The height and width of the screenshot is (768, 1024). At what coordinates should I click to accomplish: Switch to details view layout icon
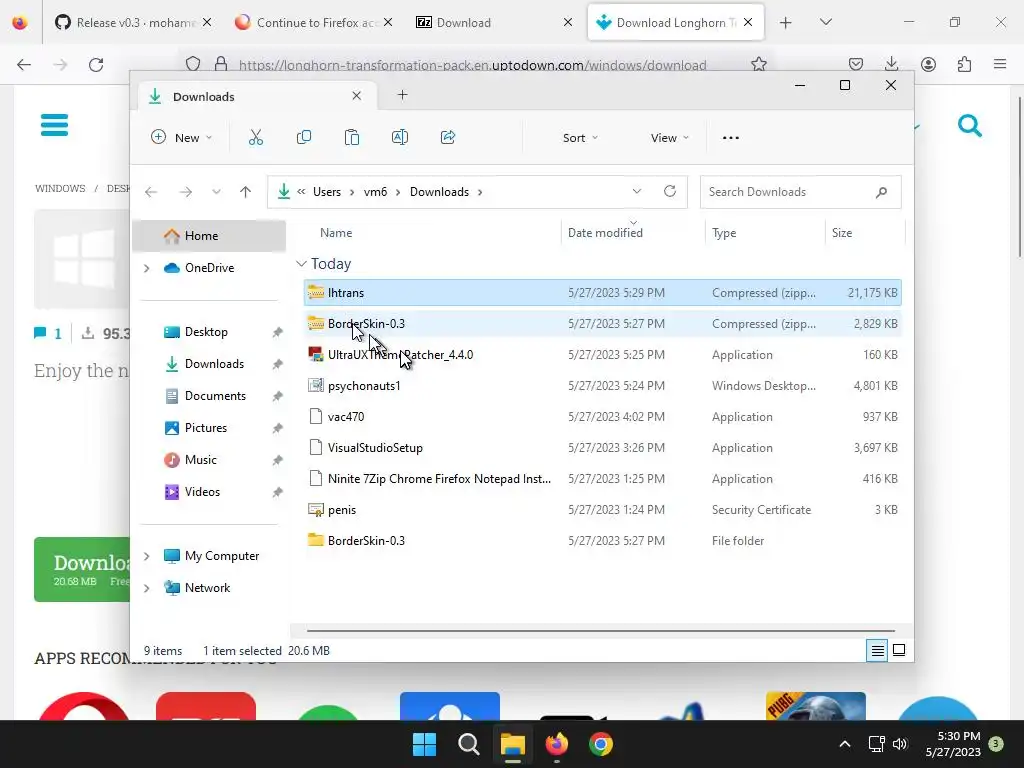pyautogui.click(x=877, y=650)
